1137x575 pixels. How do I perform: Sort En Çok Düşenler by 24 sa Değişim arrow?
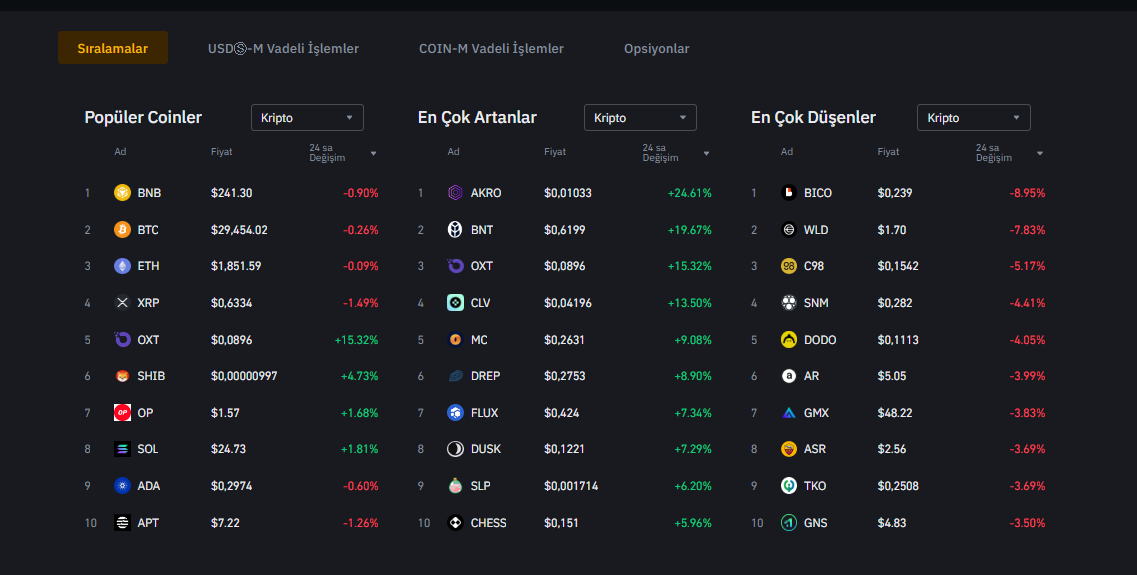coord(1040,153)
